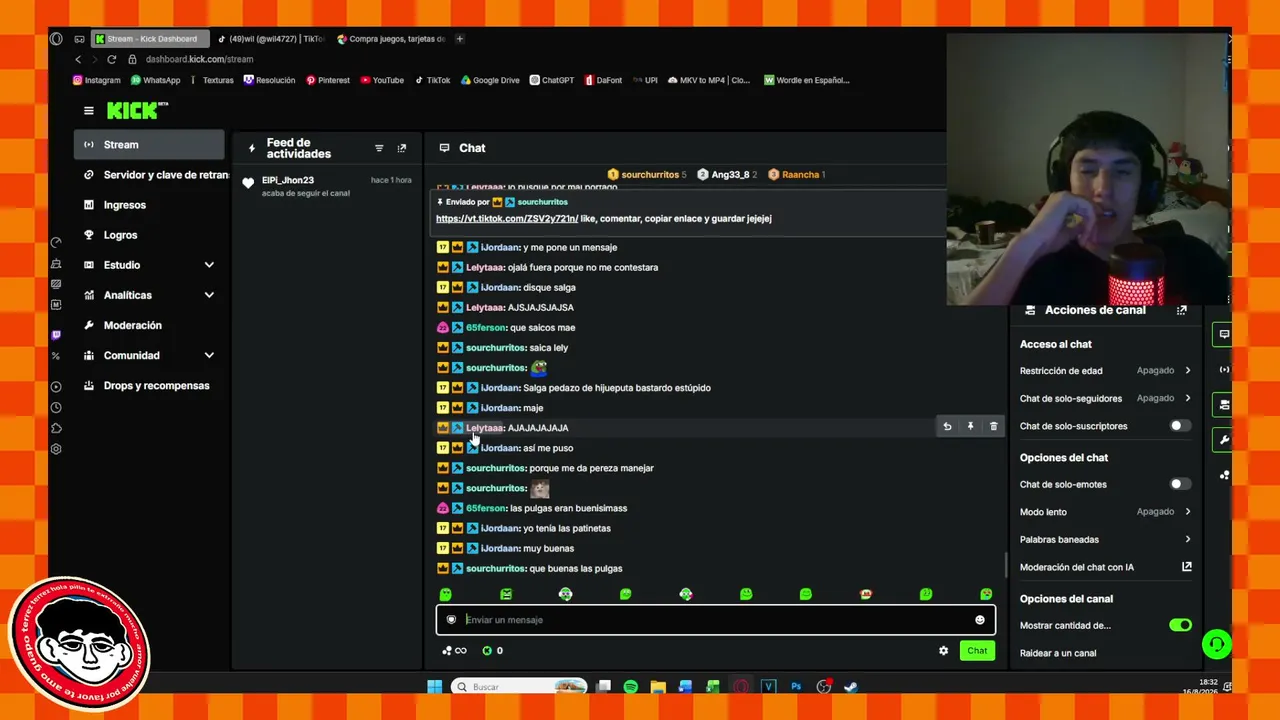The height and width of the screenshot is (720, 1280).
Task: Click the dashboard.kick.com address bar
Action: [x=199, y=59]
